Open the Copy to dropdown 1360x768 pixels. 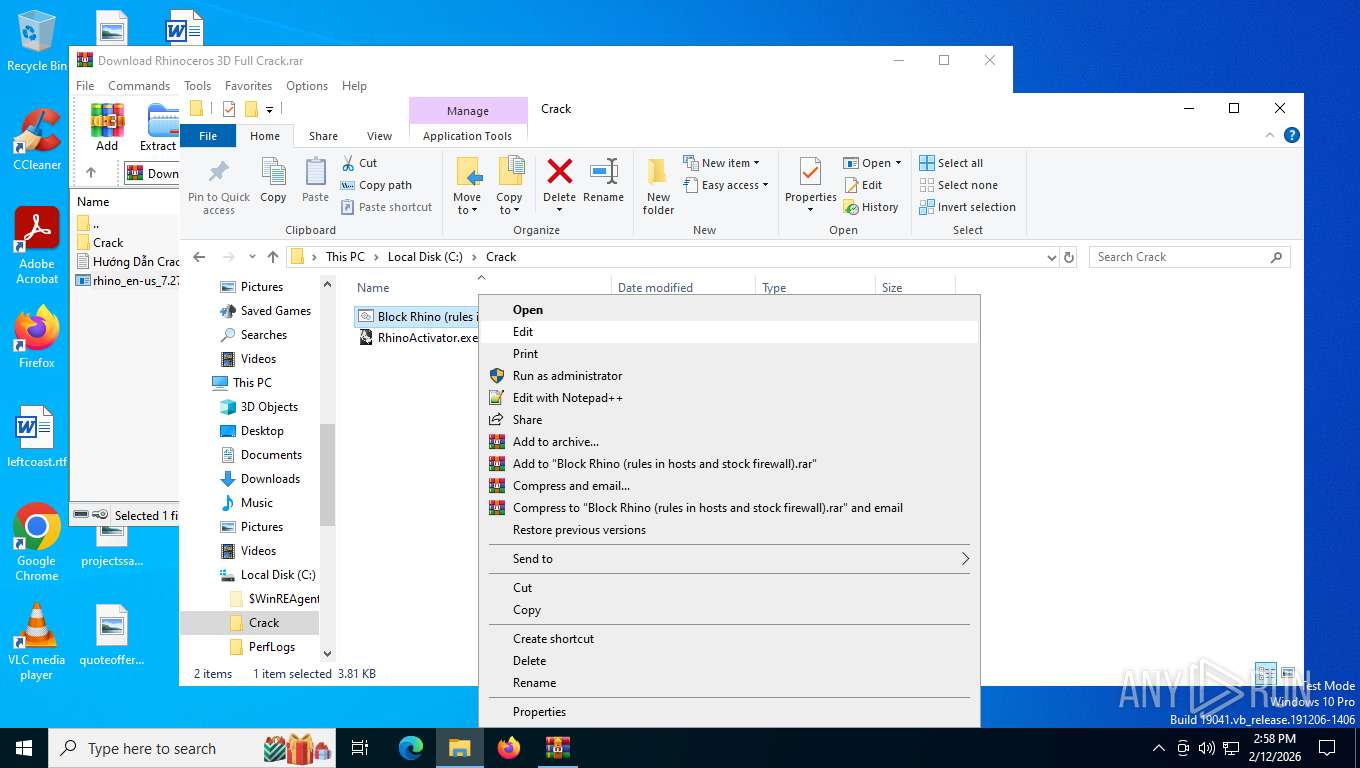[x=509, y=204]
